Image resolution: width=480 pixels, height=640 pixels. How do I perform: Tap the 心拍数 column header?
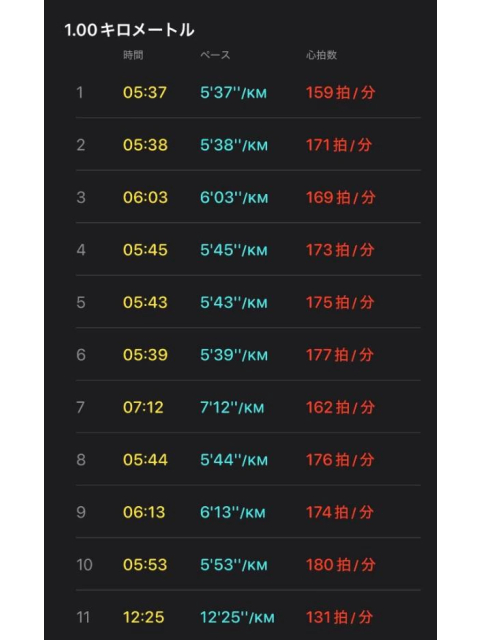point(322,55)
